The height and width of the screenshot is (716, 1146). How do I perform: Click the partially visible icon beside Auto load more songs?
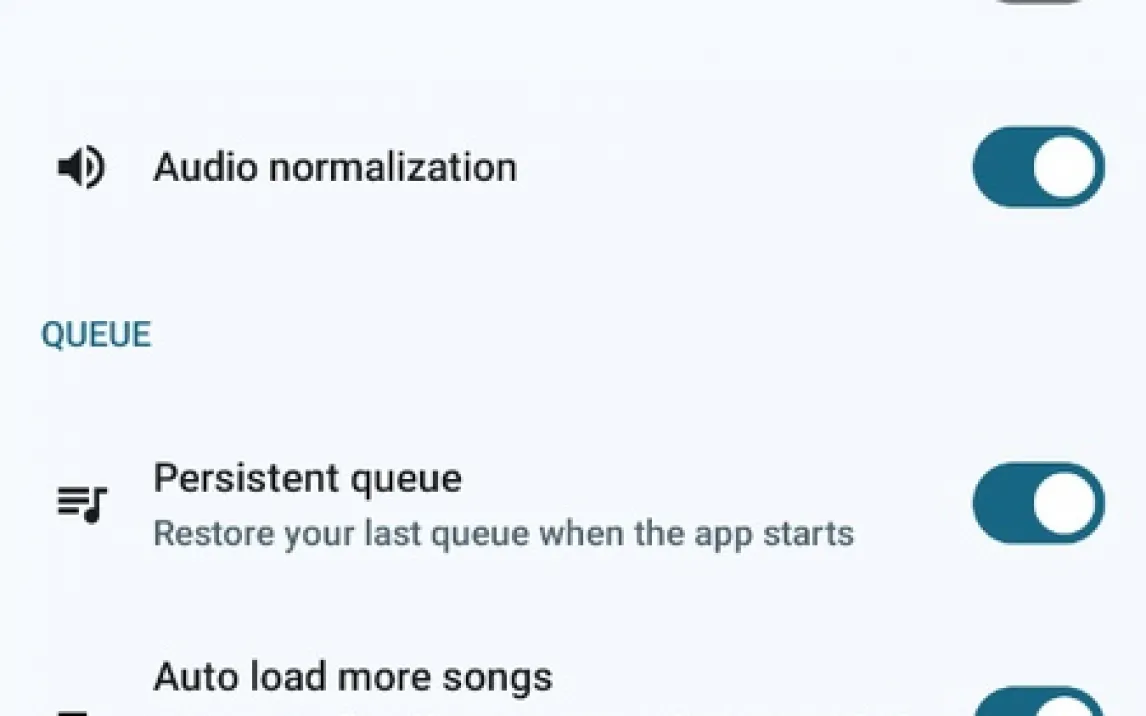(x=75, y=710)
